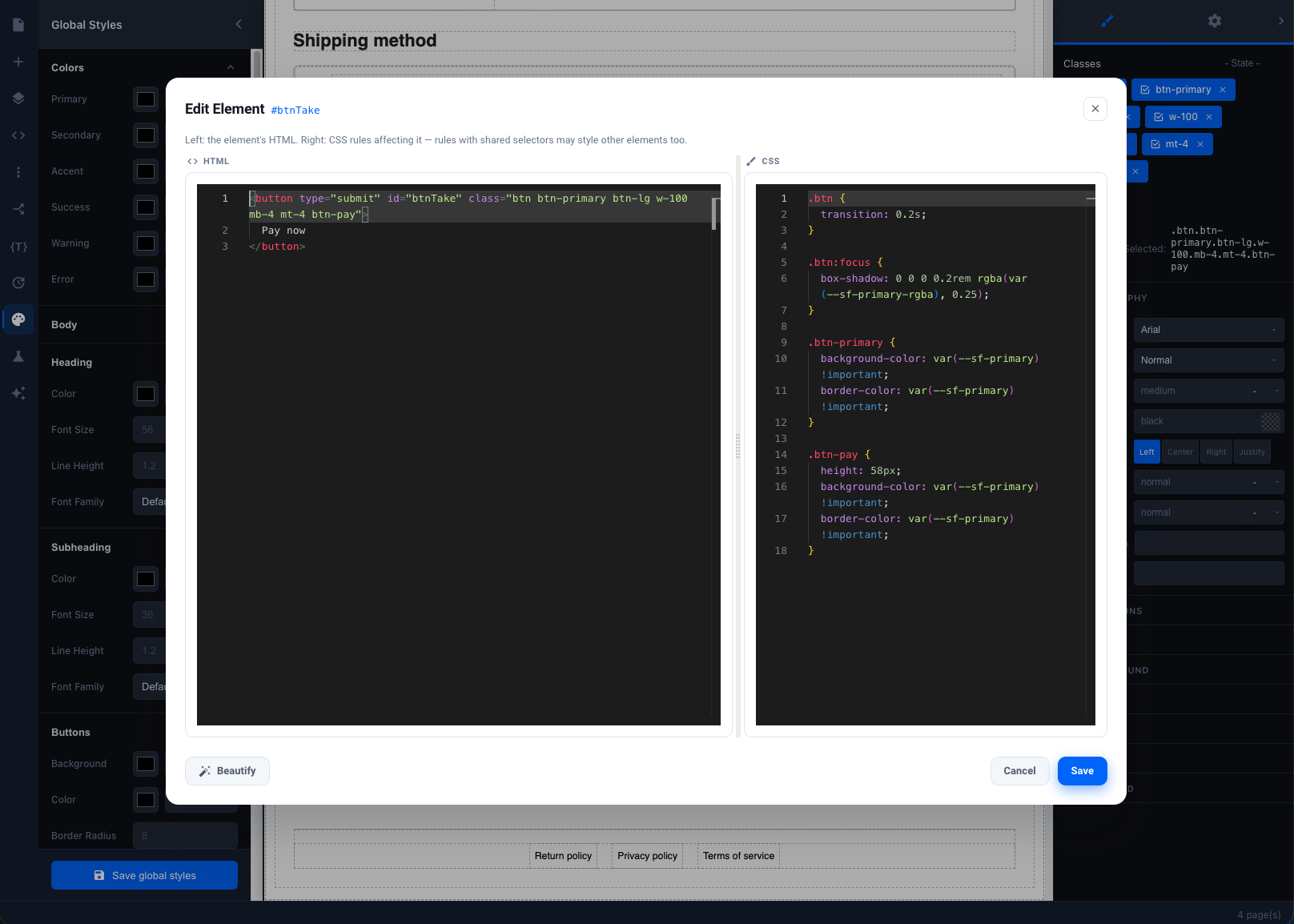1294x924 pixels.
Task: Select Left text alignment
Action: [x=1147, y=452]
